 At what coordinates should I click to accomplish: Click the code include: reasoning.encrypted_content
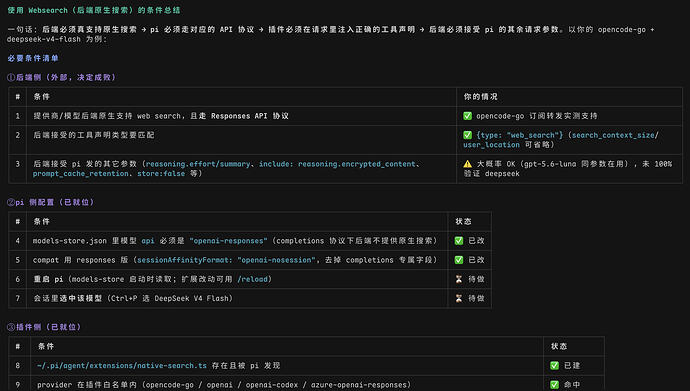pos(337,164)
